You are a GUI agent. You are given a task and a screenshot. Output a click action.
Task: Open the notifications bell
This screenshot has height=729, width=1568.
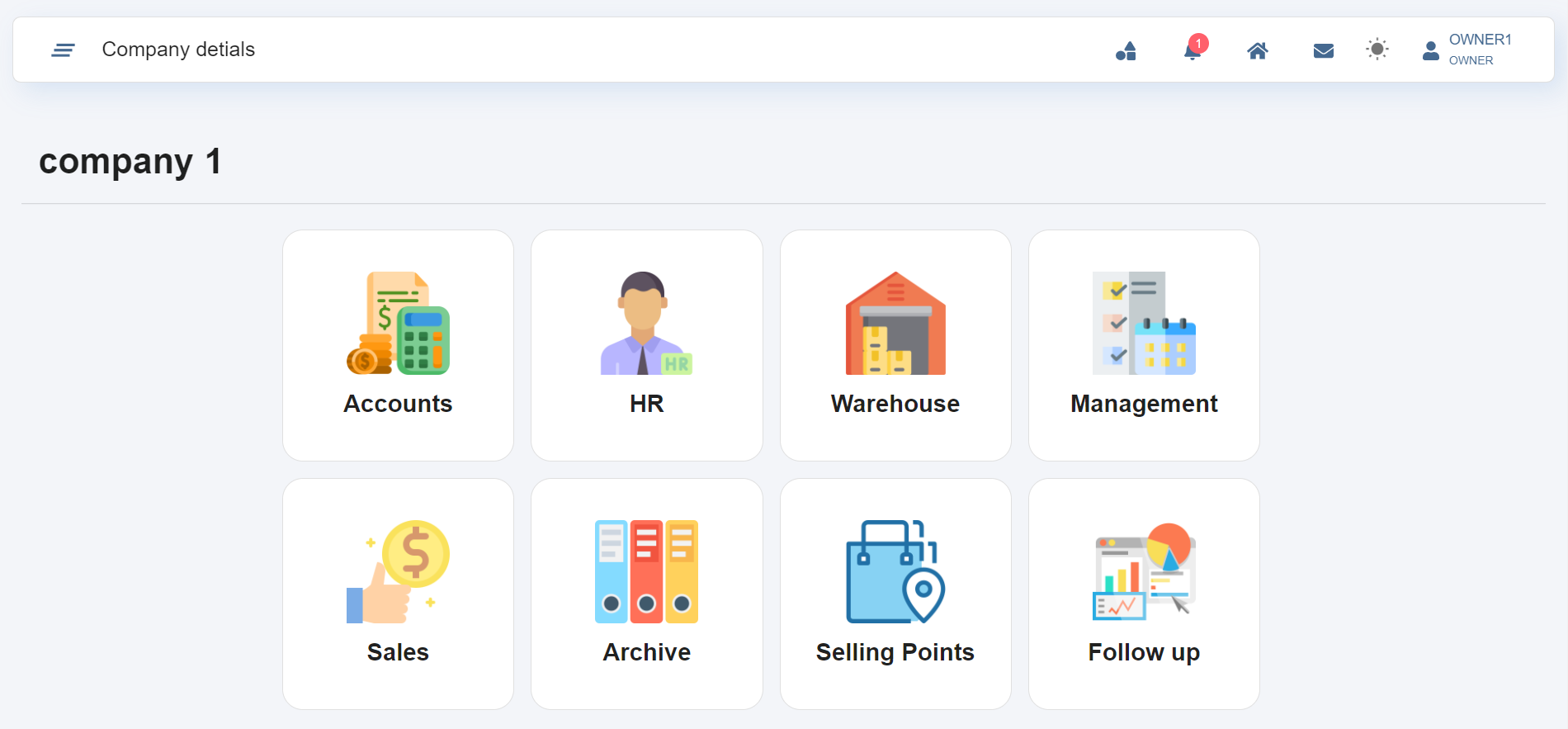(1192, 53)
